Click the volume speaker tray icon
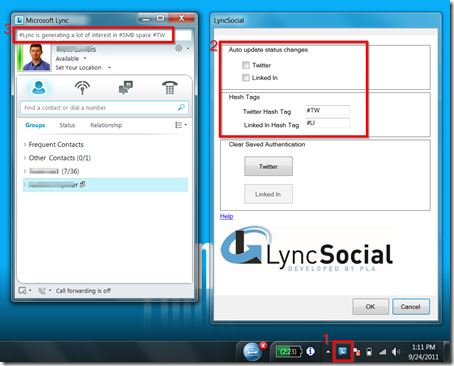The height and width of the screenshot is (366, 454). tap(396, 352)
